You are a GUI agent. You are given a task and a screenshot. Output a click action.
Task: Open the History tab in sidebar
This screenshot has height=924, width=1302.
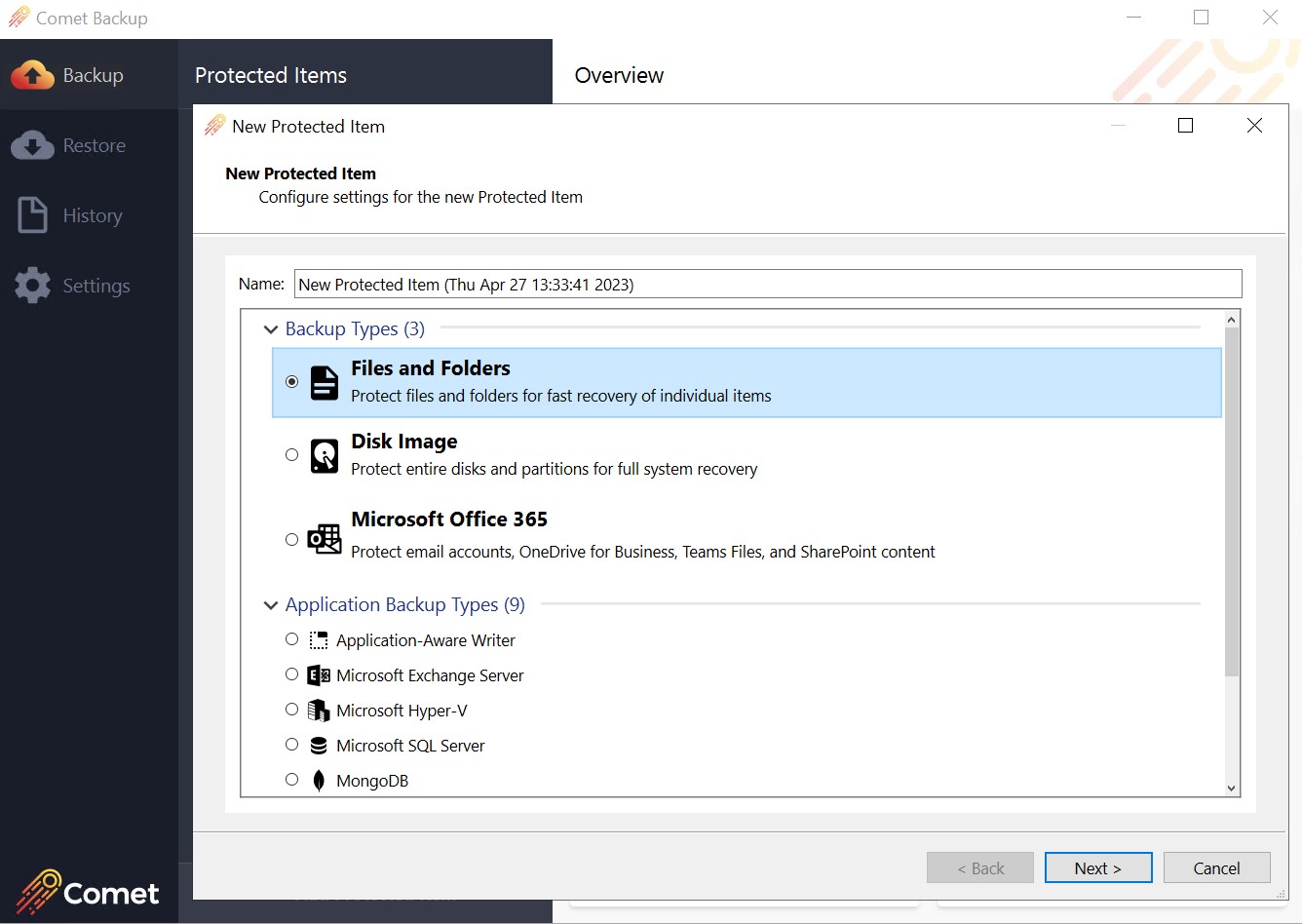click(89, 215)
